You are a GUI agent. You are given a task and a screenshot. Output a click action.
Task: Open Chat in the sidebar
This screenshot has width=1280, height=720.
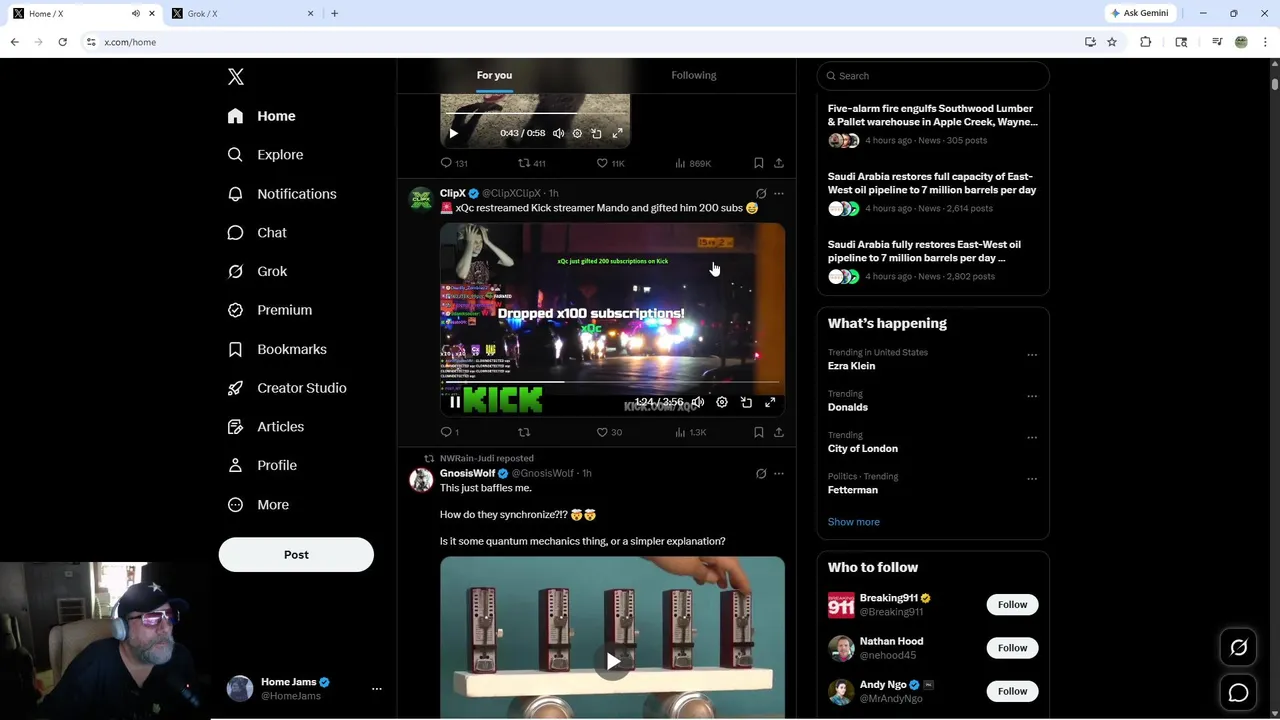256,232
